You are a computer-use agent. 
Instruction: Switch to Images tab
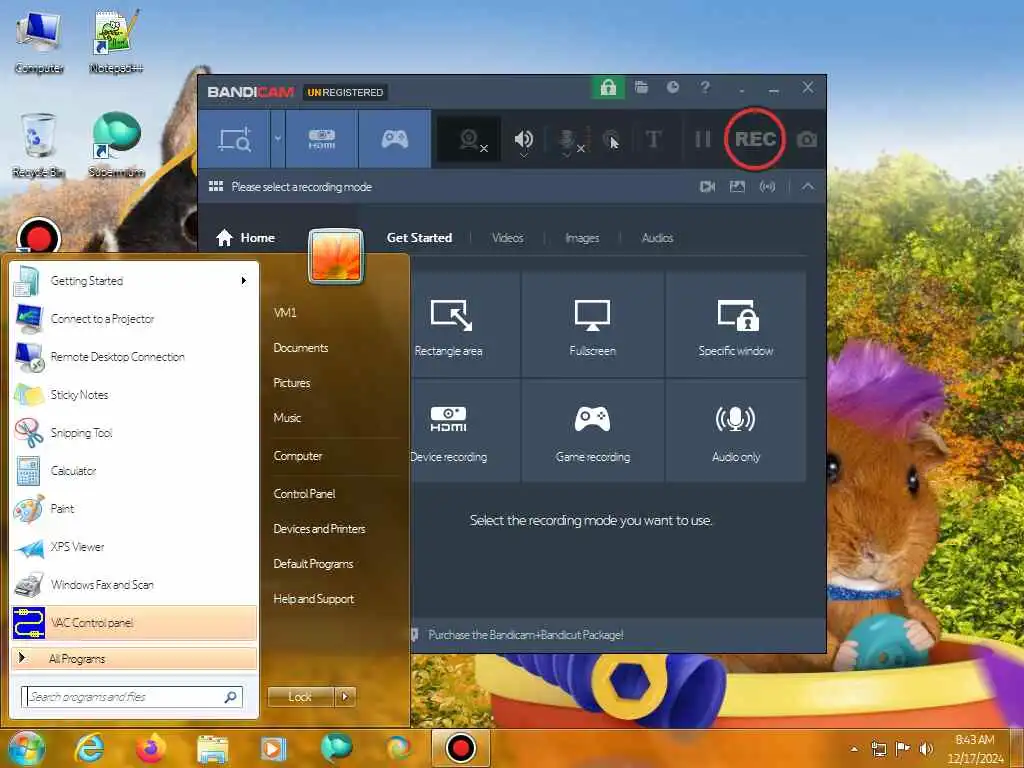(x=582, y=238)
